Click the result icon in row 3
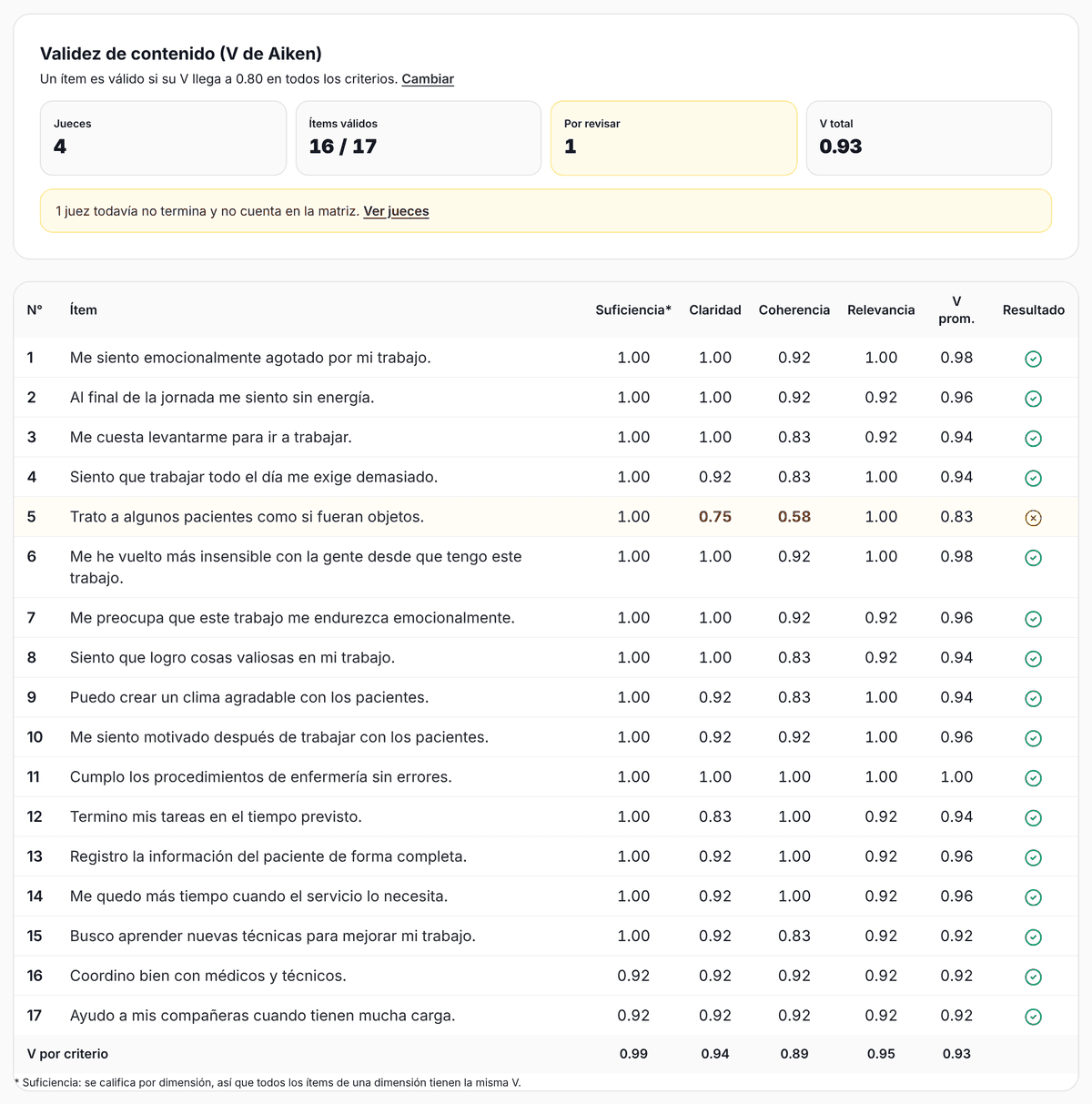Viewport: 1092px width, 1104px height. [x=1033, y=439]
